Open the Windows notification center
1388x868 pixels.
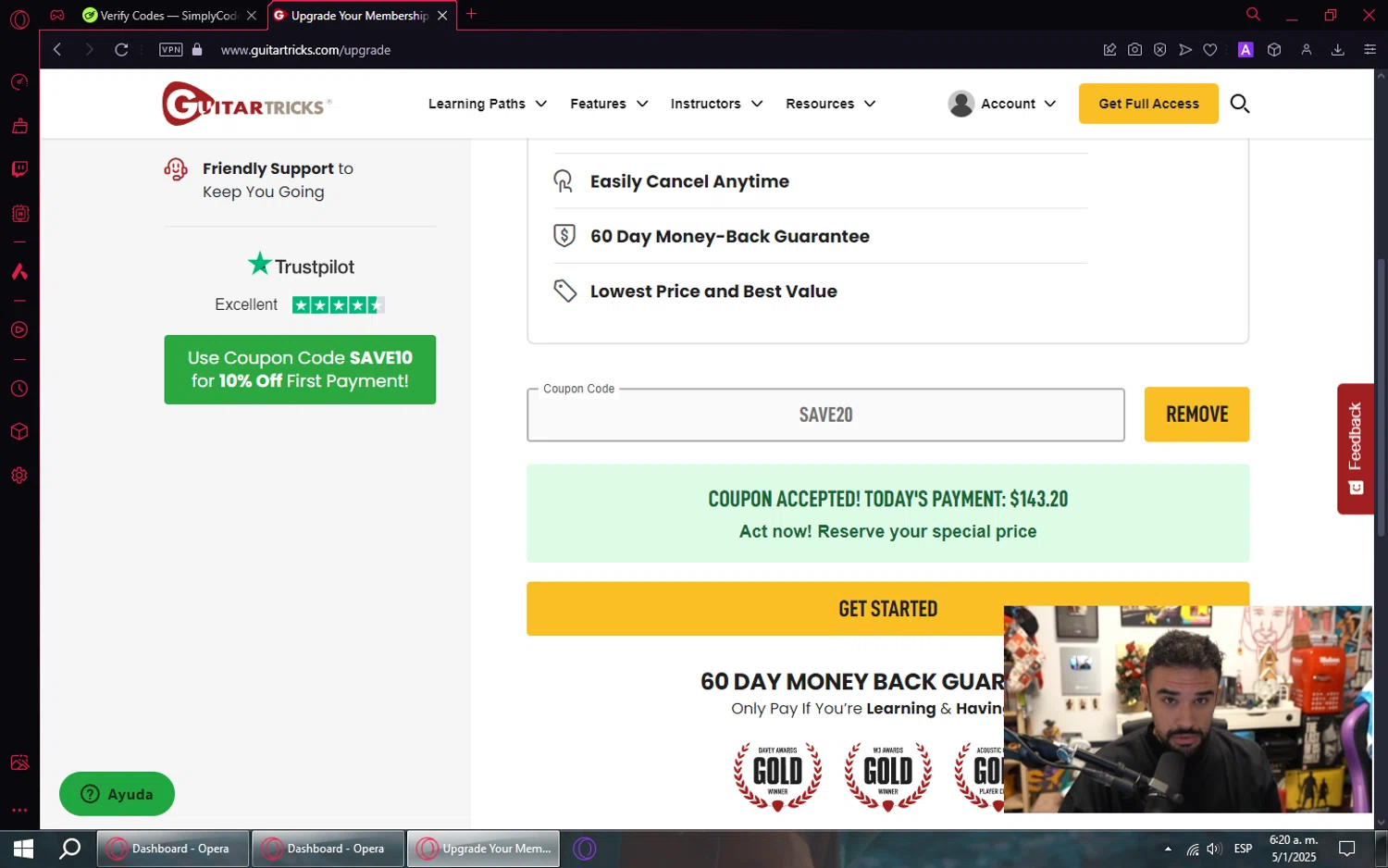(1347, 849)
